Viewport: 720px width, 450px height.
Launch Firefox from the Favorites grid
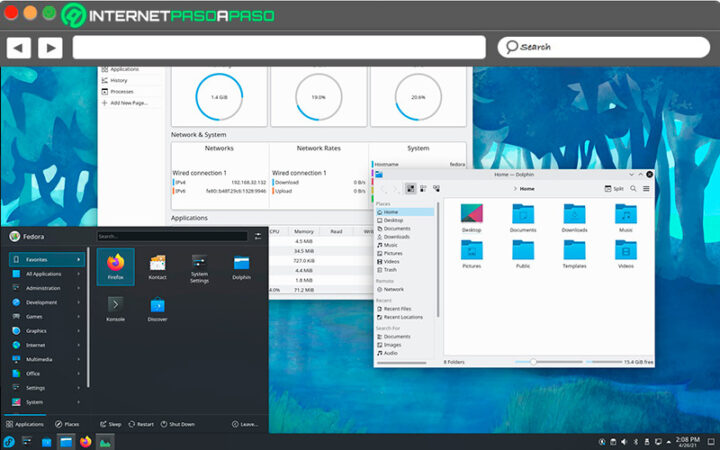(116, 267)
